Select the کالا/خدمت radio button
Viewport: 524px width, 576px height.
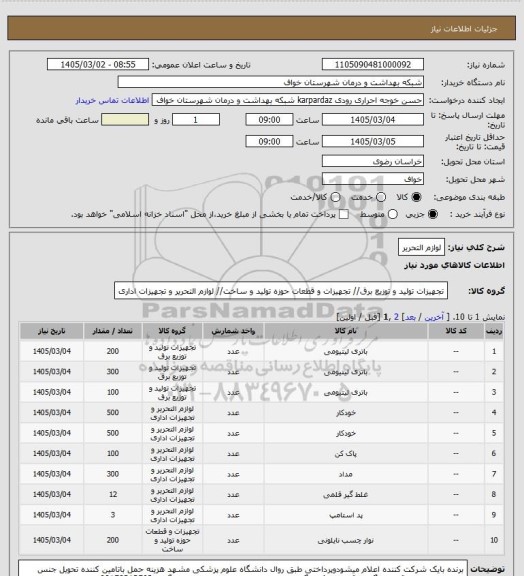point(335,197)
